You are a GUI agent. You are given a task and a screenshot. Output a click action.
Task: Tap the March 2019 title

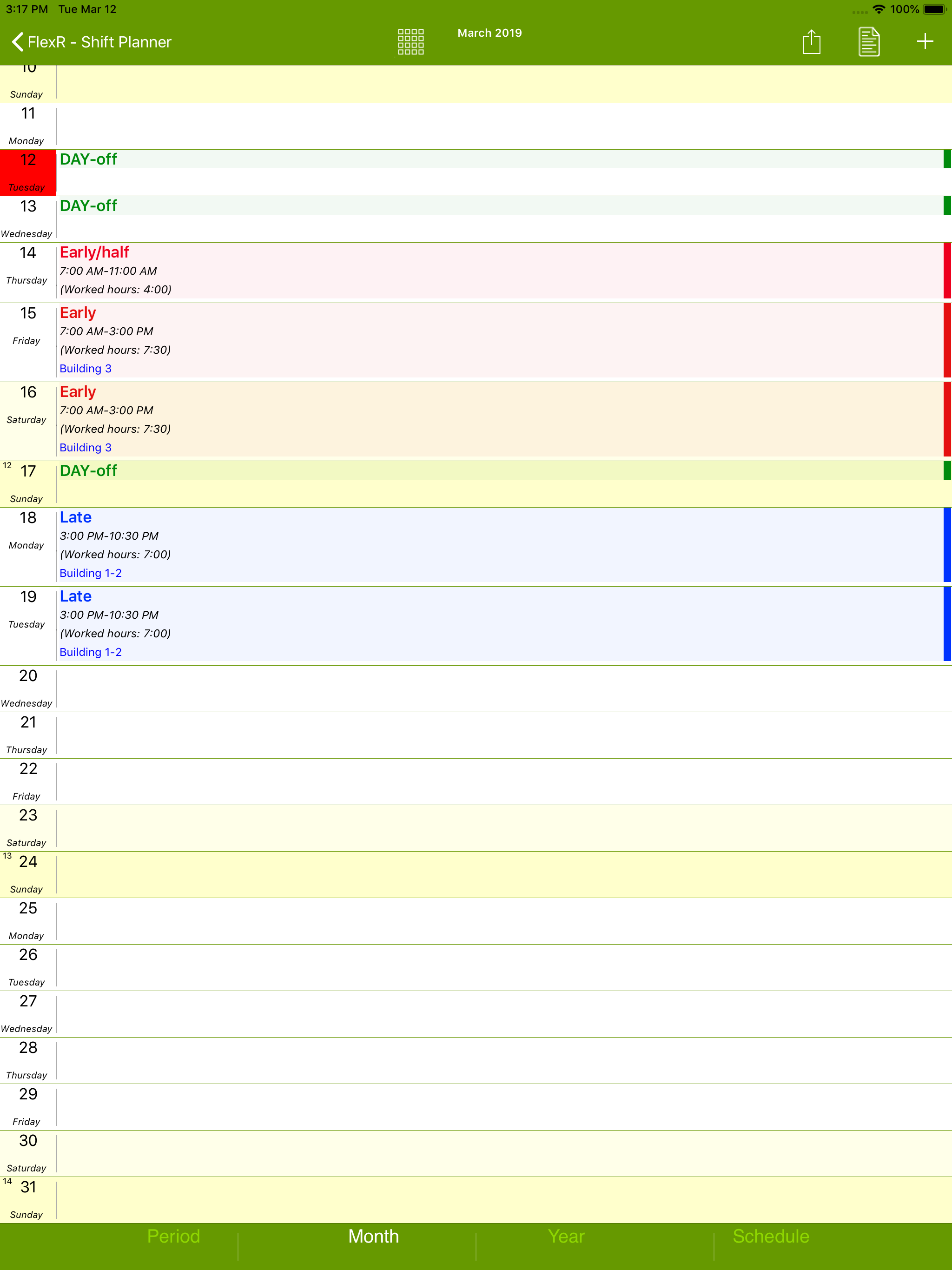pos(489,33)
